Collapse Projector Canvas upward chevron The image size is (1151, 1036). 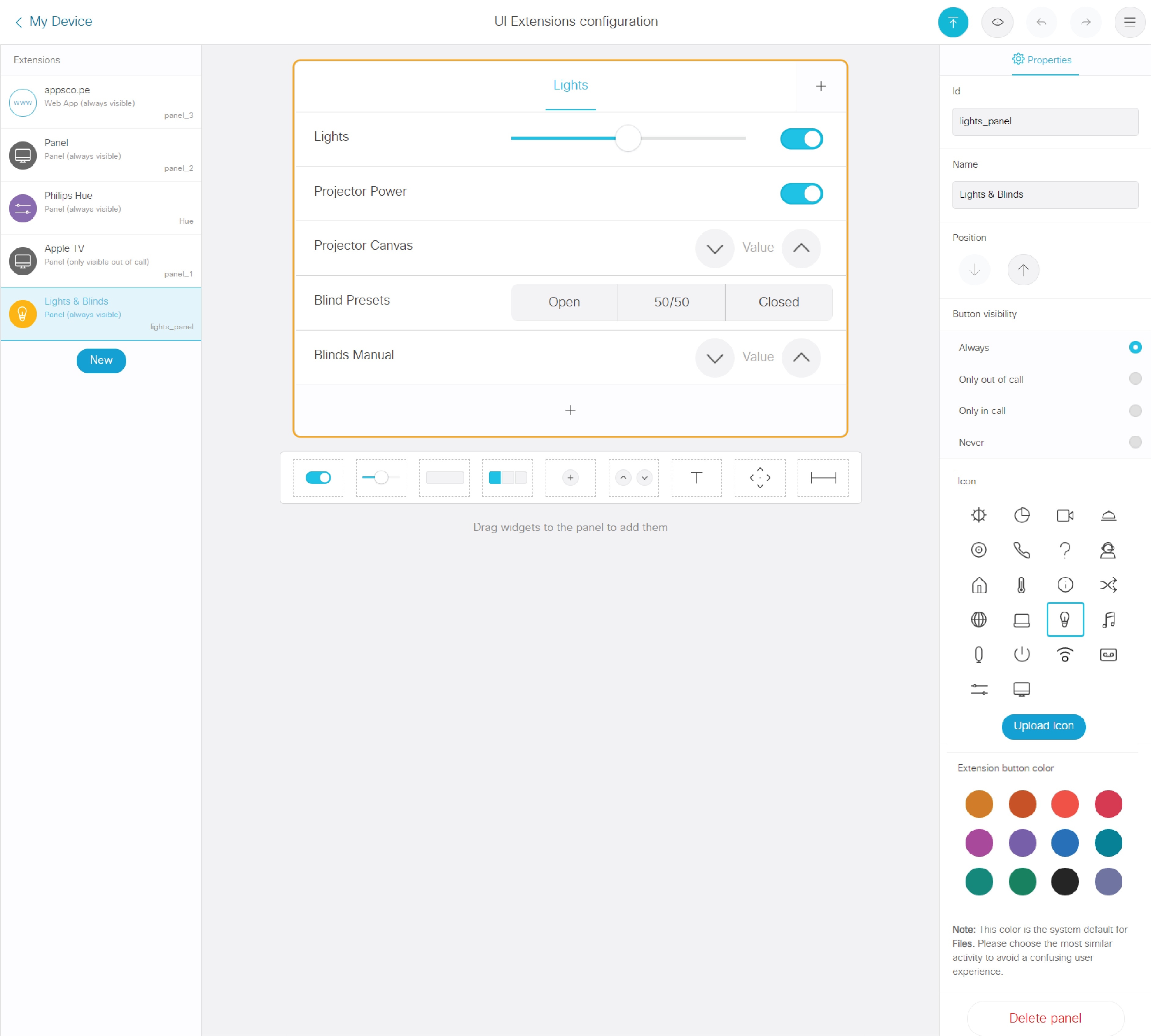coord(801,247)
